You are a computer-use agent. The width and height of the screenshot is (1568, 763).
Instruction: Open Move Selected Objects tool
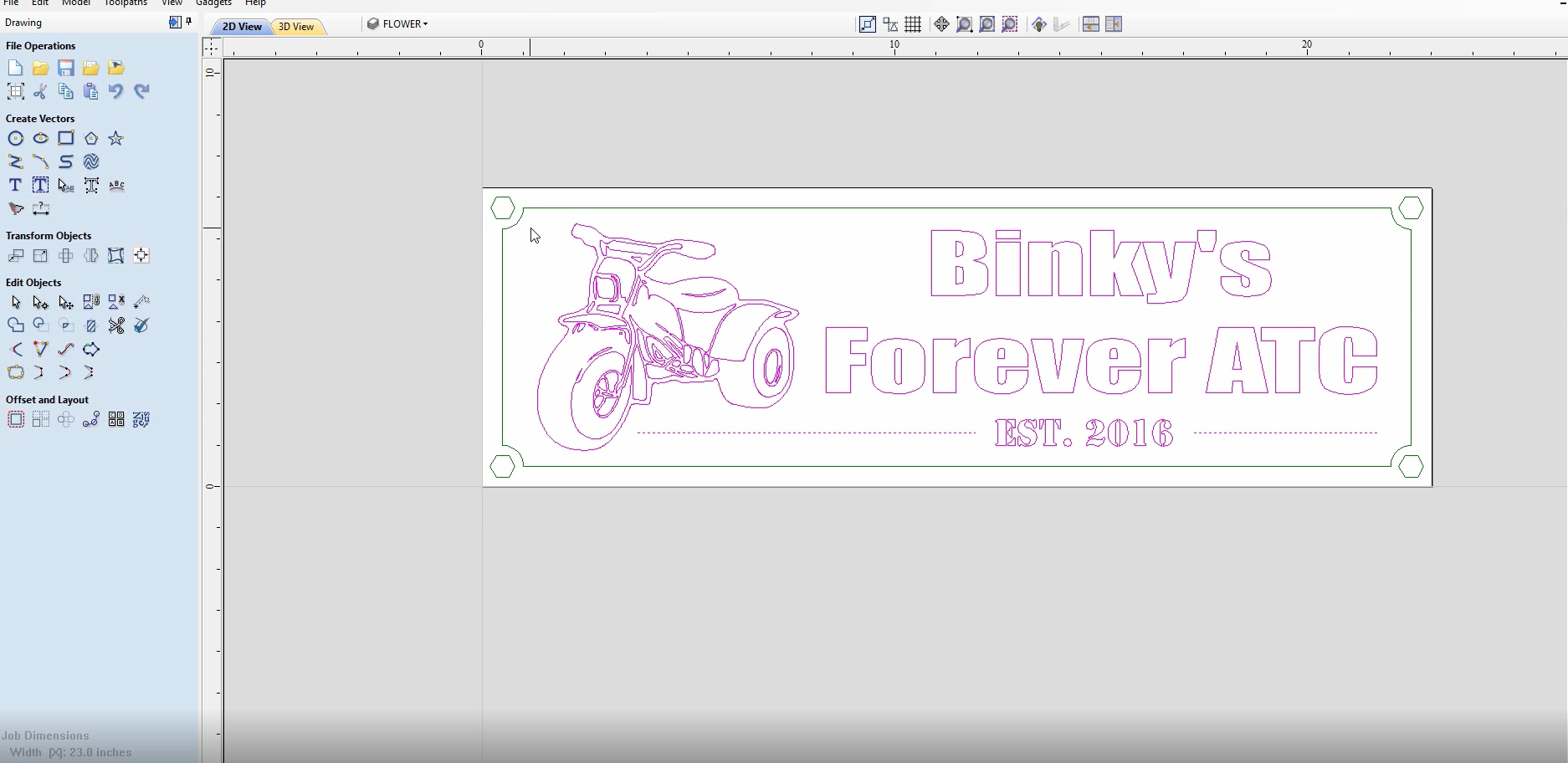[15, 255]
